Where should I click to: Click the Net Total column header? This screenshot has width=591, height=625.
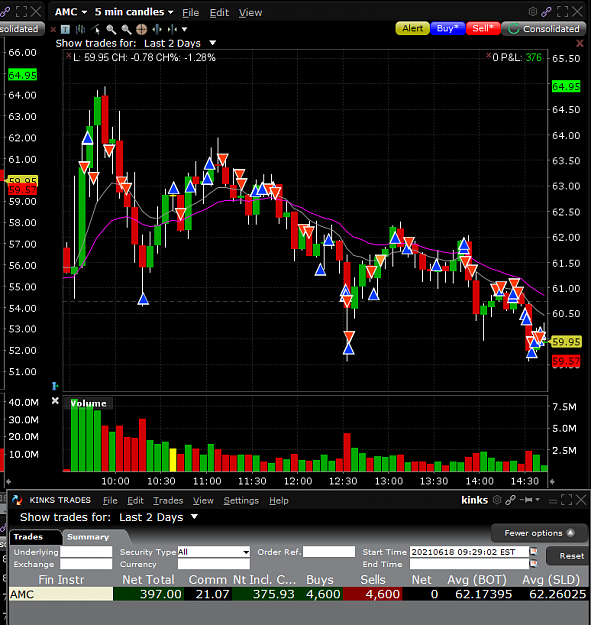pos(148,579)
